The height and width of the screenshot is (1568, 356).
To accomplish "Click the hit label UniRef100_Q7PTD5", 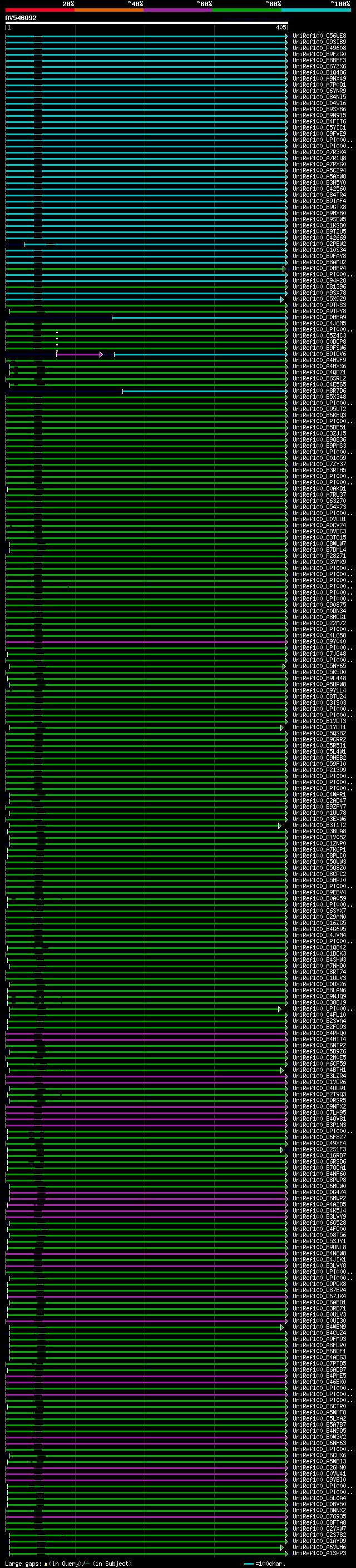I will (x=319, y=1363).
